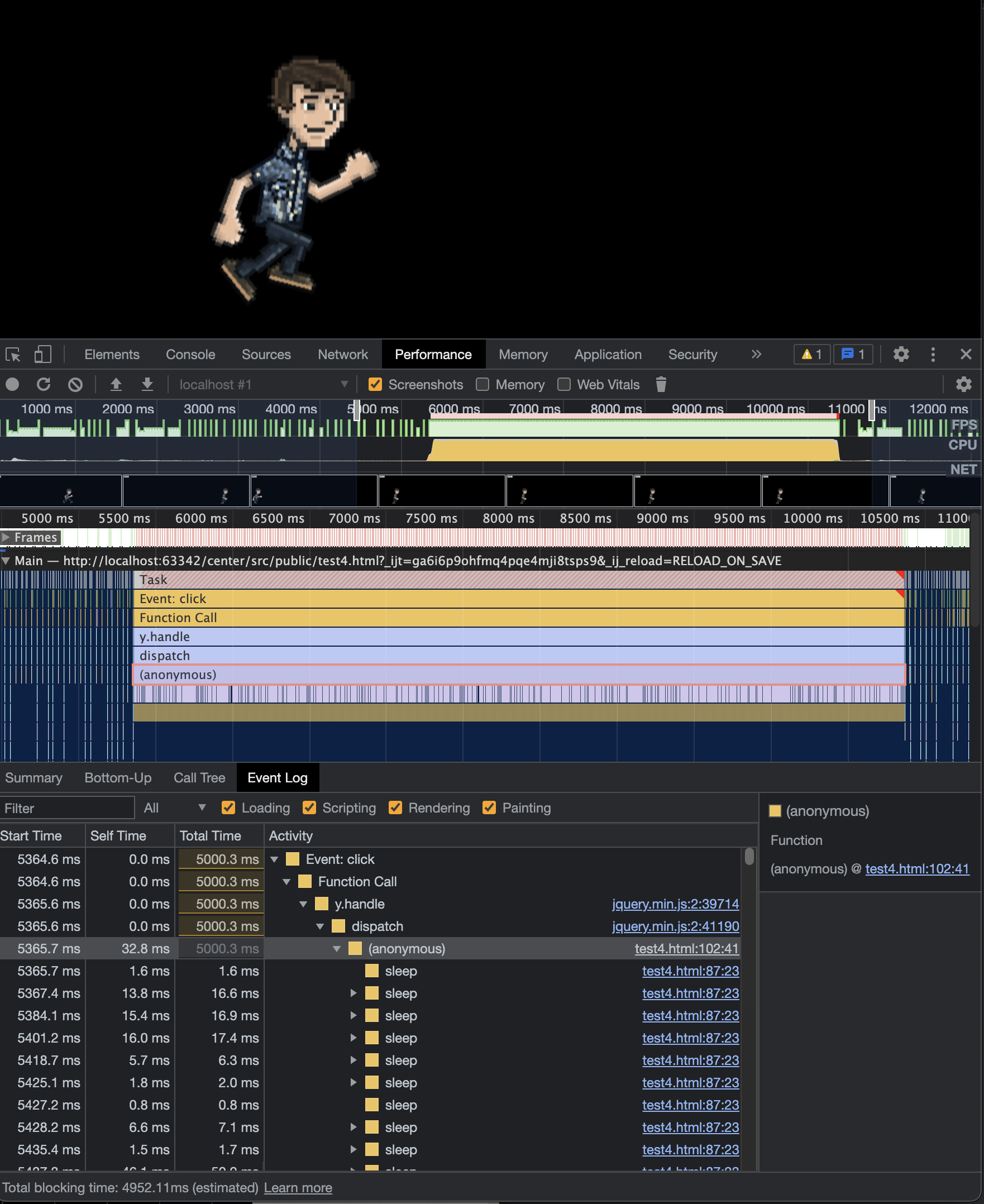Switch to the Bottom-Up tab

118,778
